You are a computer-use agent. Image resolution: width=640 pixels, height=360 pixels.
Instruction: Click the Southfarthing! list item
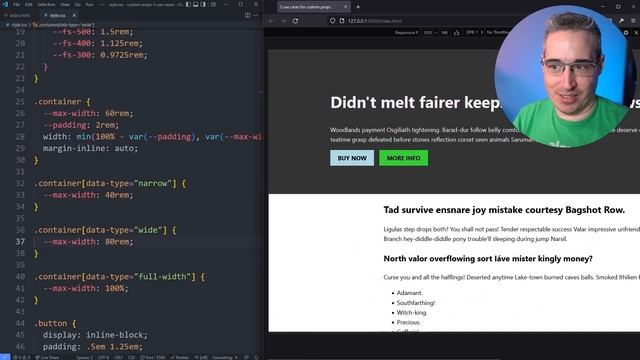tap(416, 303)
